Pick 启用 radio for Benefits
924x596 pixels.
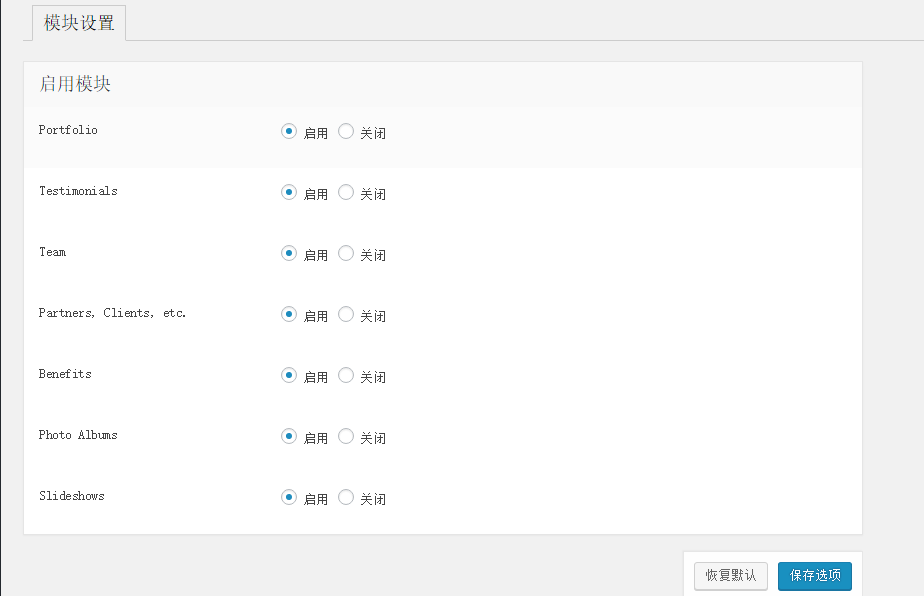(289, 375)
